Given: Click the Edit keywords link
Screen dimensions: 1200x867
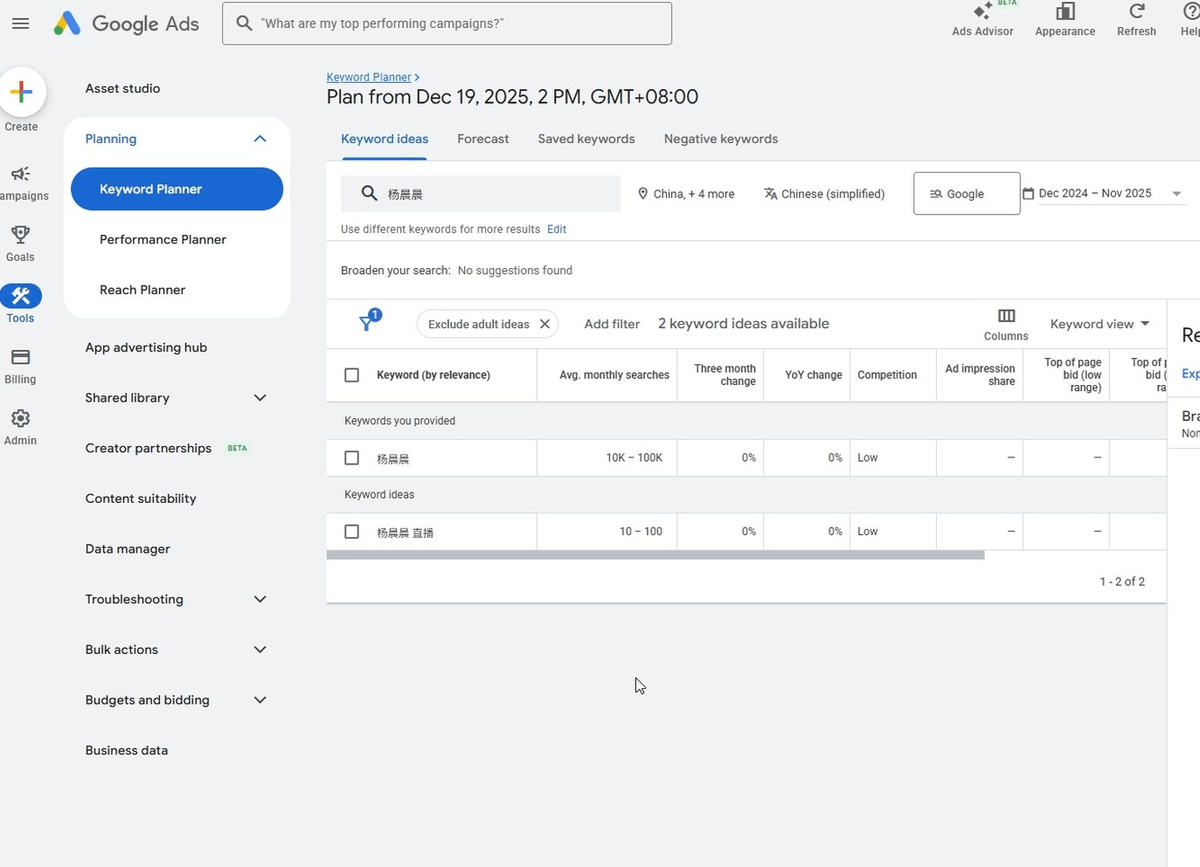Looking at the screenshot, I should click(x=557, y=229).
